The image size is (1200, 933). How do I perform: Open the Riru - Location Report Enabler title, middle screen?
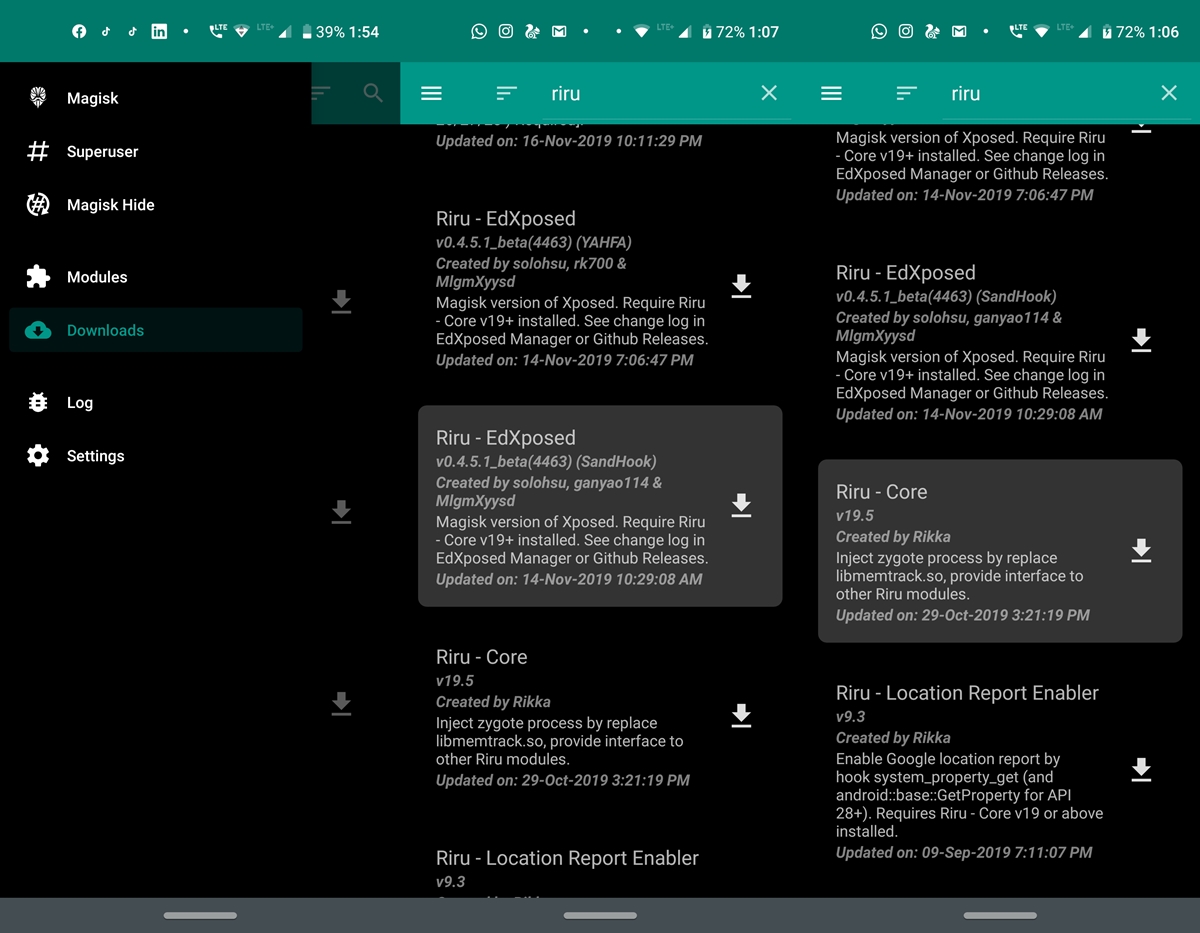567,858
